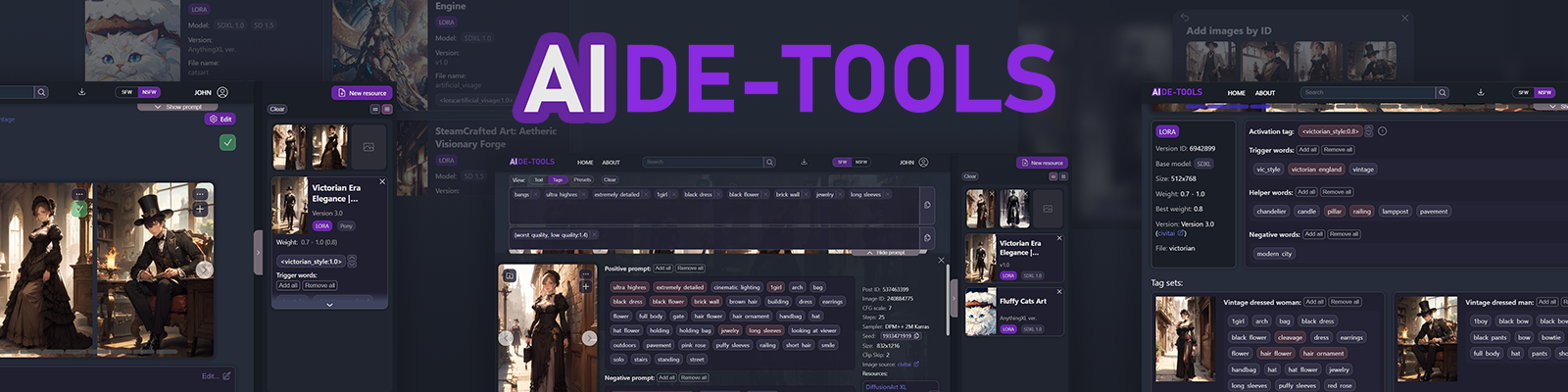Screen dimensions: 1568x392
Task: Remove the Fluffy Cats Art resource
Action: tap(1059, 291)
